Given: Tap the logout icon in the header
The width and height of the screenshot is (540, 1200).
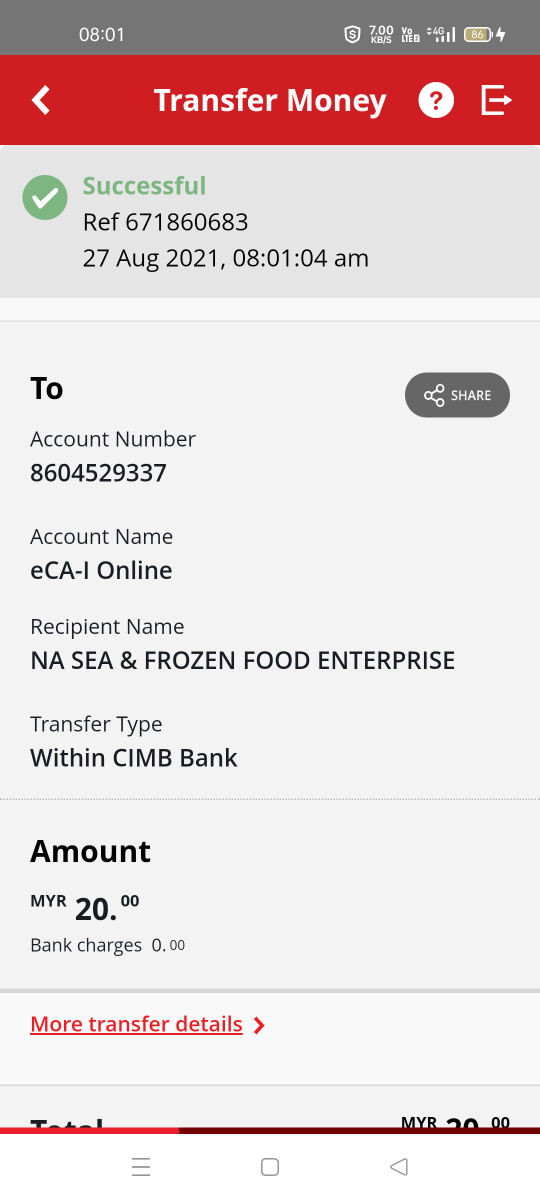Looking at the screenshot, I should point(496,100).
